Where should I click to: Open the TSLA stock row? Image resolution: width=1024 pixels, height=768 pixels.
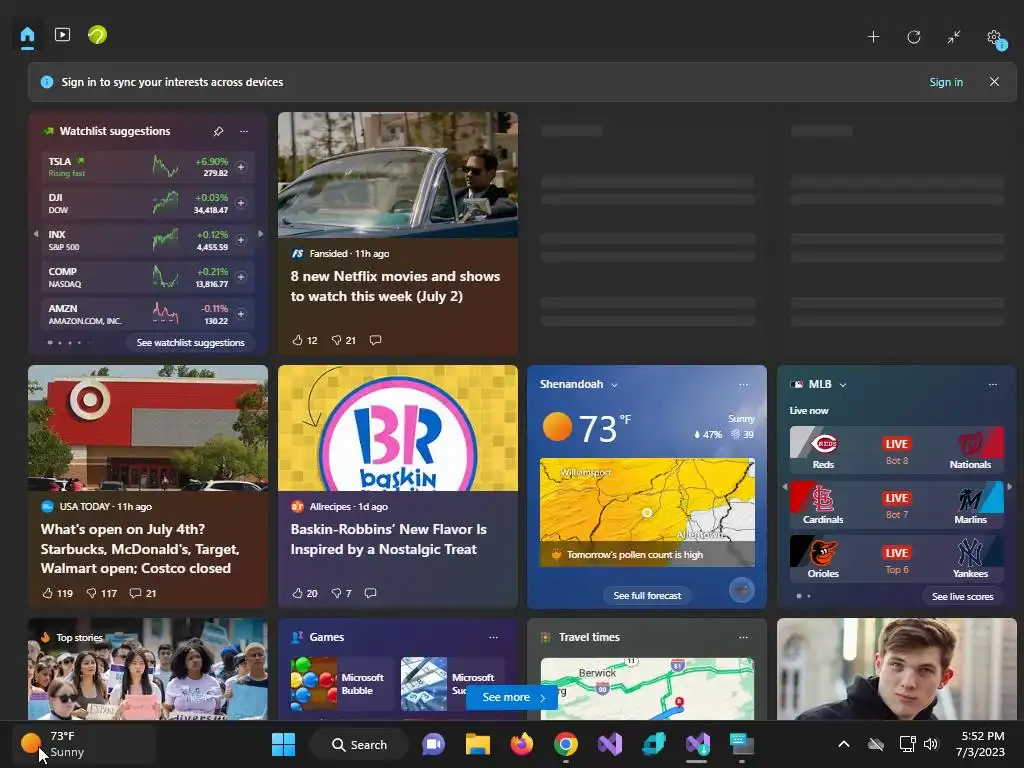coord(148,167)
